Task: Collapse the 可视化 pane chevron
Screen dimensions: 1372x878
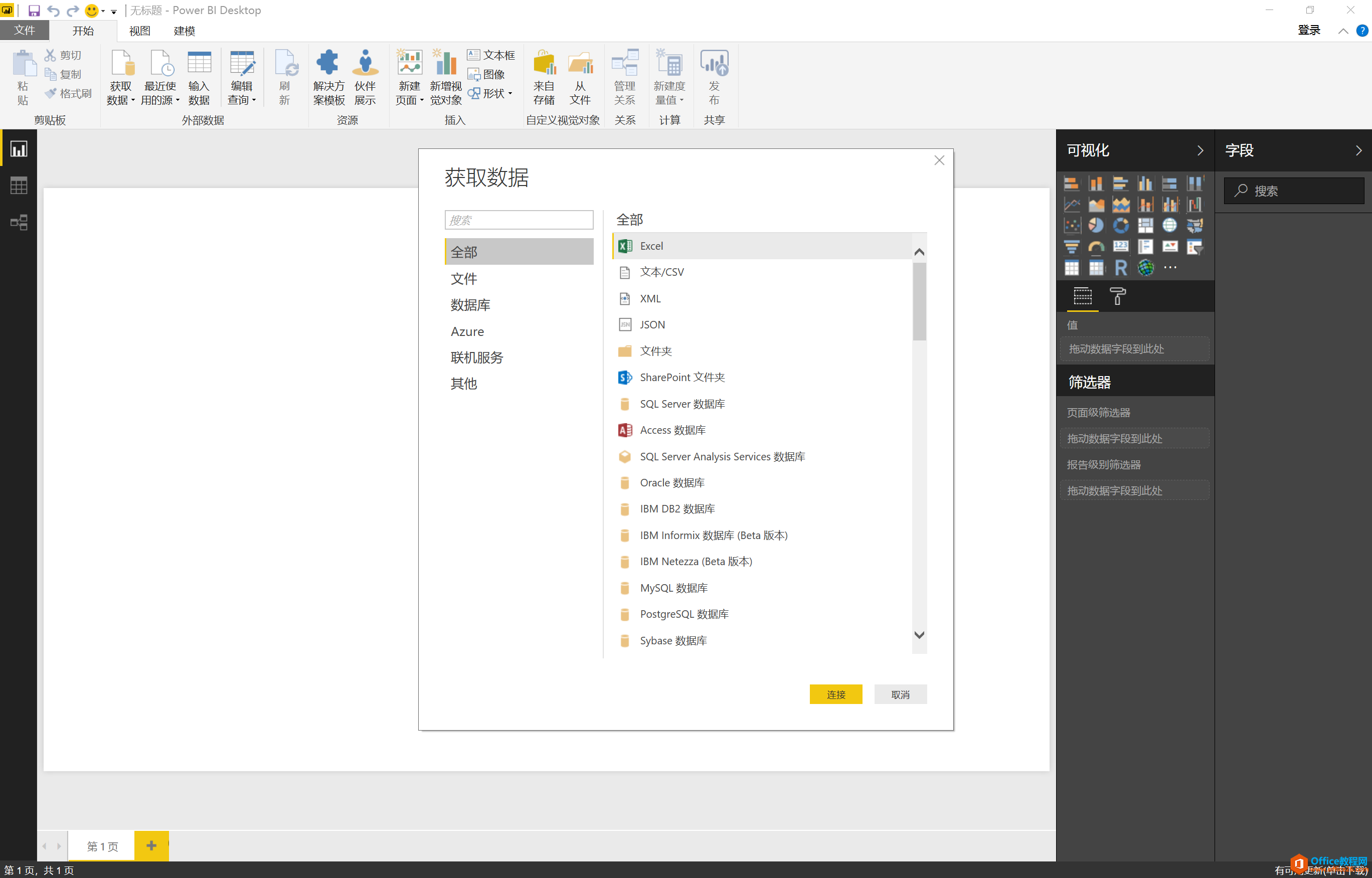Action: point(1200,150)
